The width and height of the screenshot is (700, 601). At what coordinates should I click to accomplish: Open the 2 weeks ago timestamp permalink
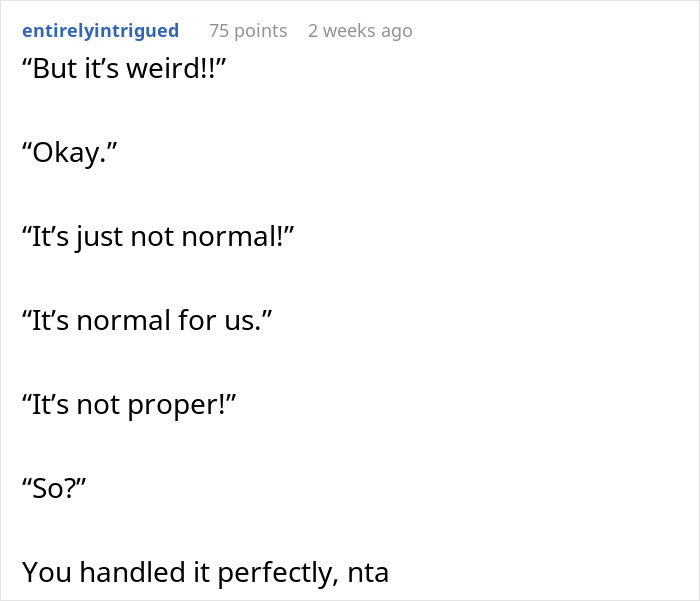pos(360,31)
